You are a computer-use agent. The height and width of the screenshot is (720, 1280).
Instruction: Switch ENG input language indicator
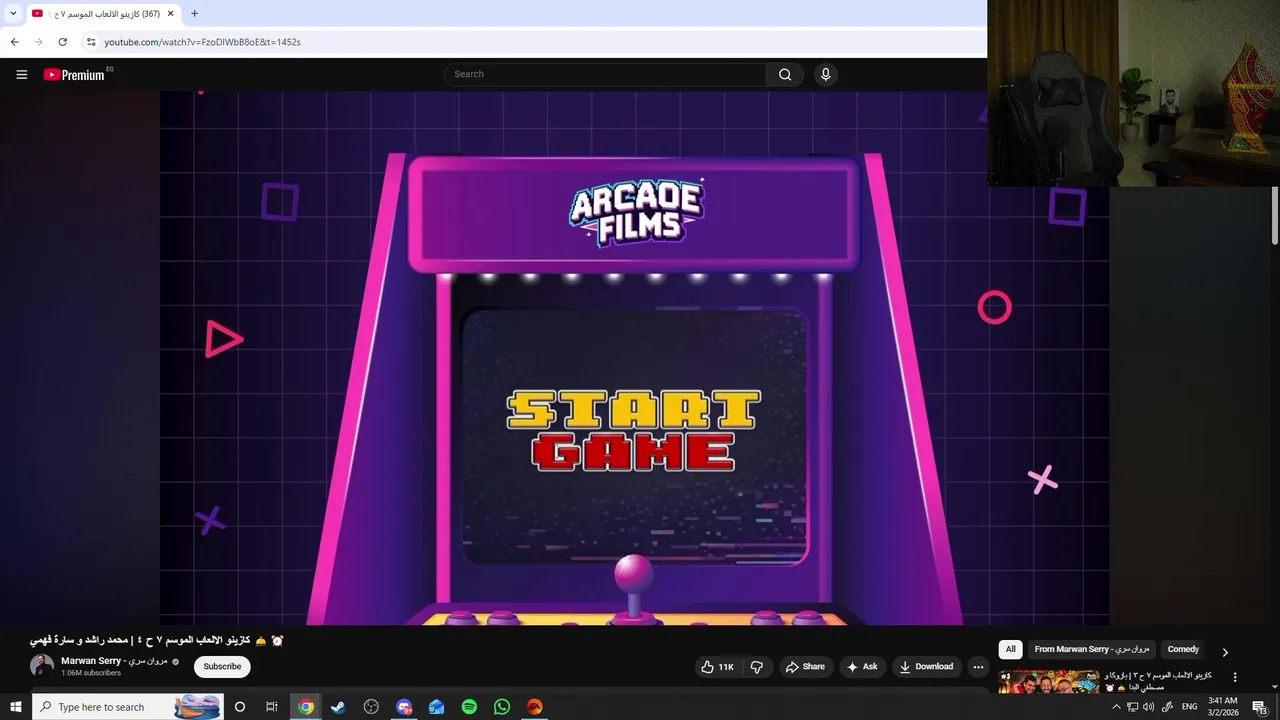pos(1189,707)
